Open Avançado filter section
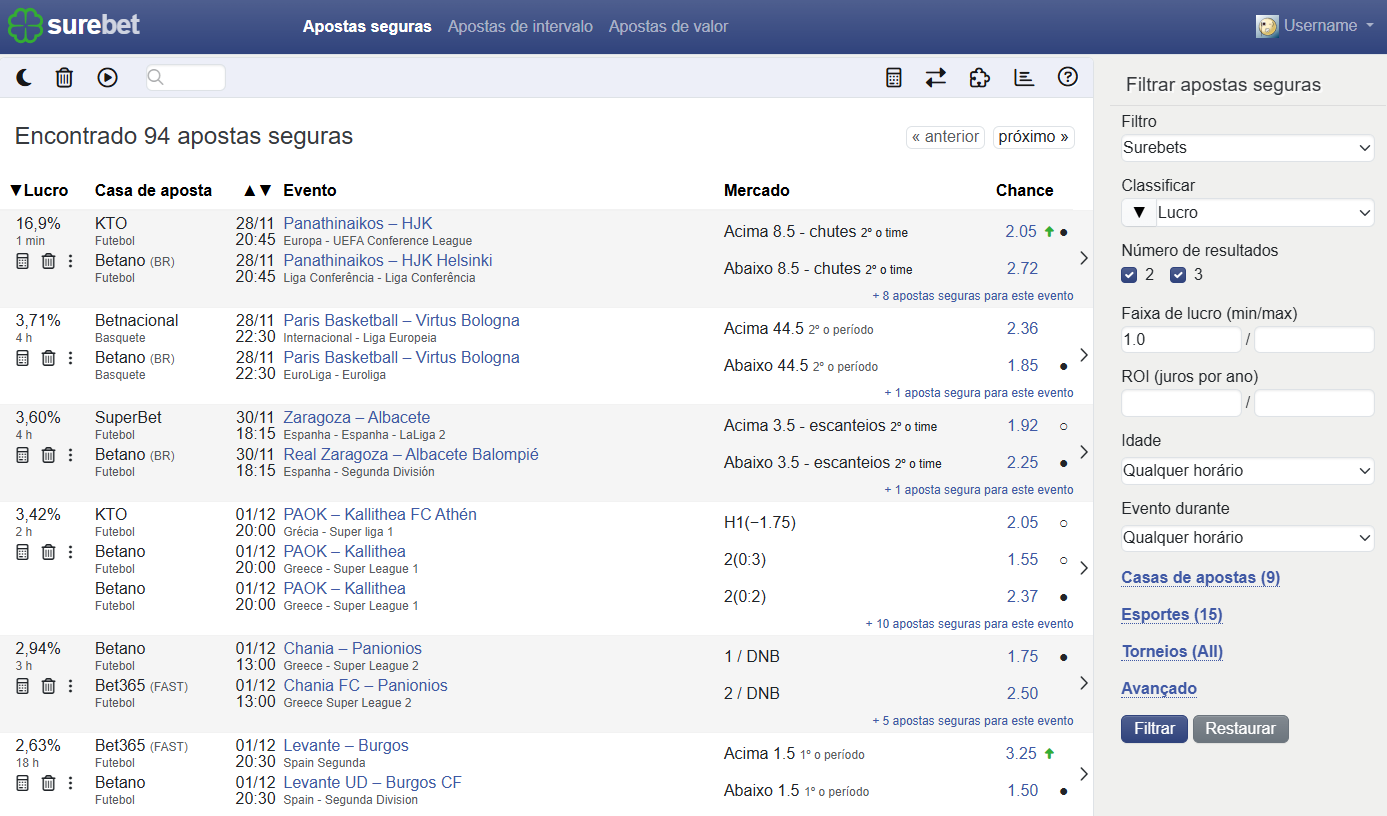The height and width of the screenshot is (816, 1387). pos(1159,688)
